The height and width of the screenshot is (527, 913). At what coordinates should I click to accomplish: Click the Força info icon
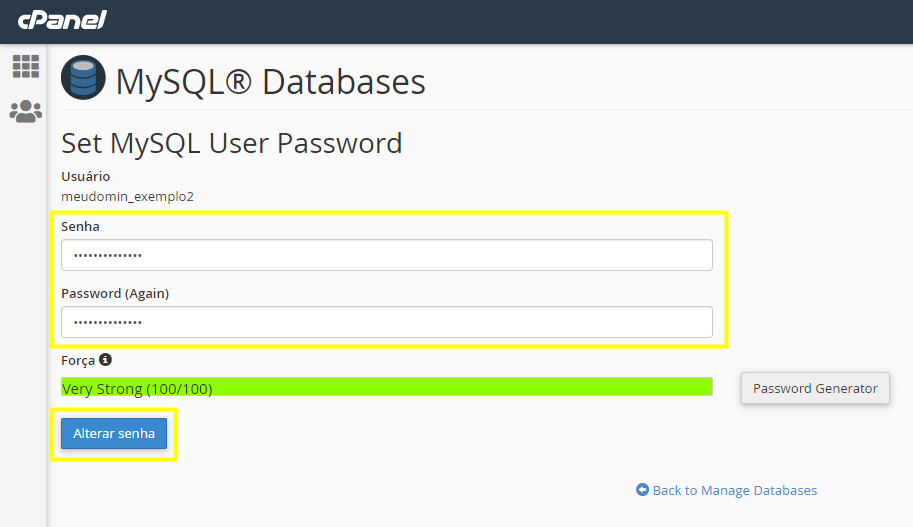click(105, 360)
